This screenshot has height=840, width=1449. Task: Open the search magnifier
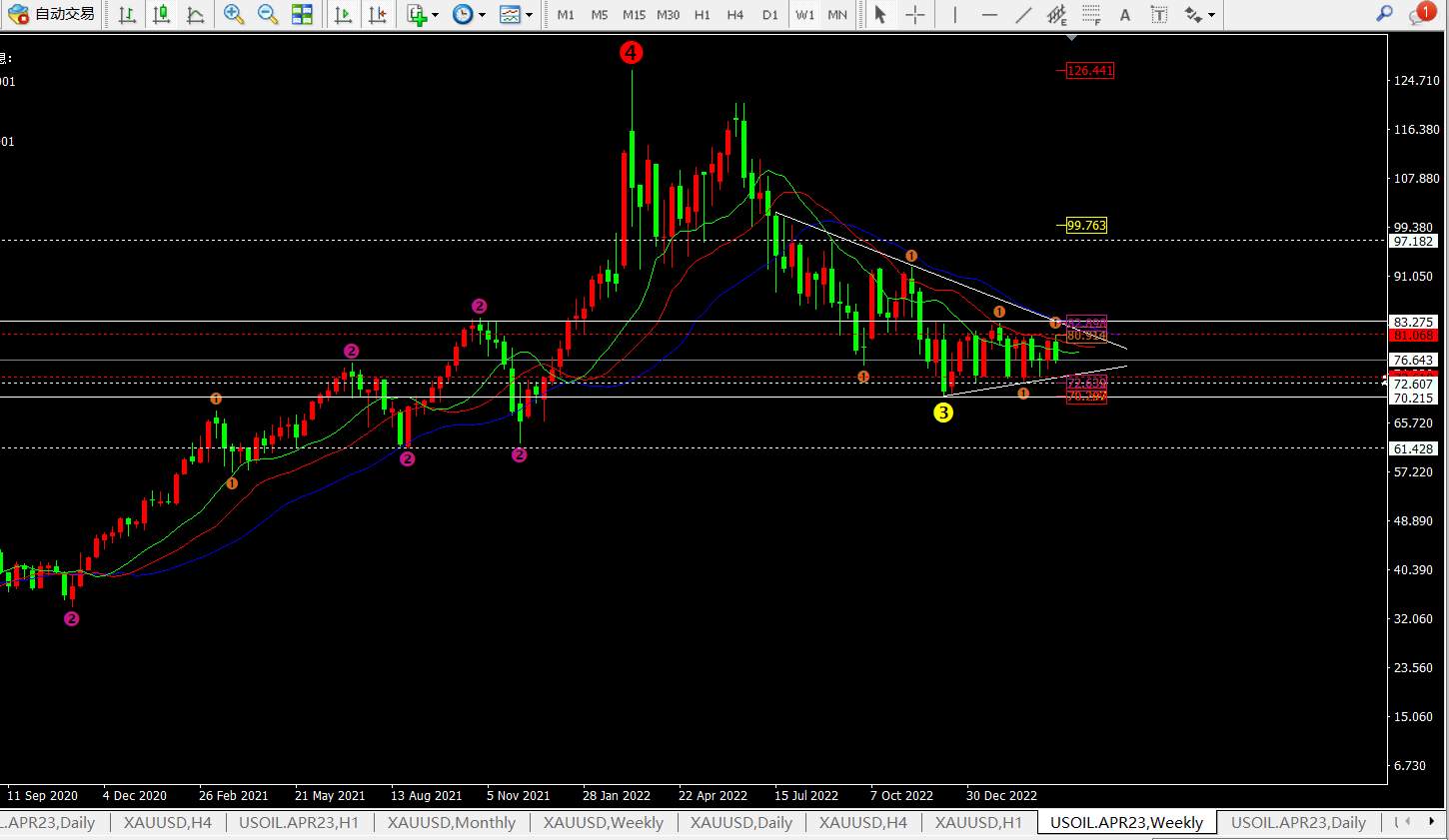click(x=1384, y=14)
